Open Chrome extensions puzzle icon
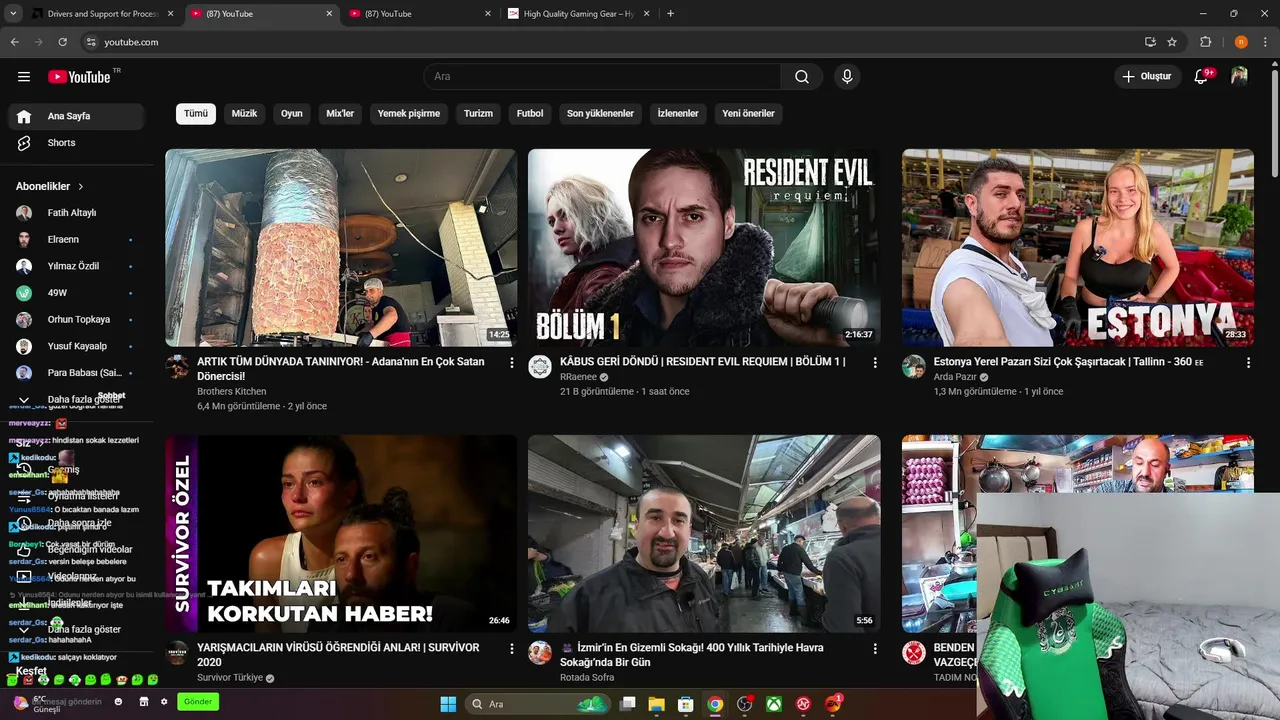Viewport: 1280px width, 720px height. point(1205,42)
